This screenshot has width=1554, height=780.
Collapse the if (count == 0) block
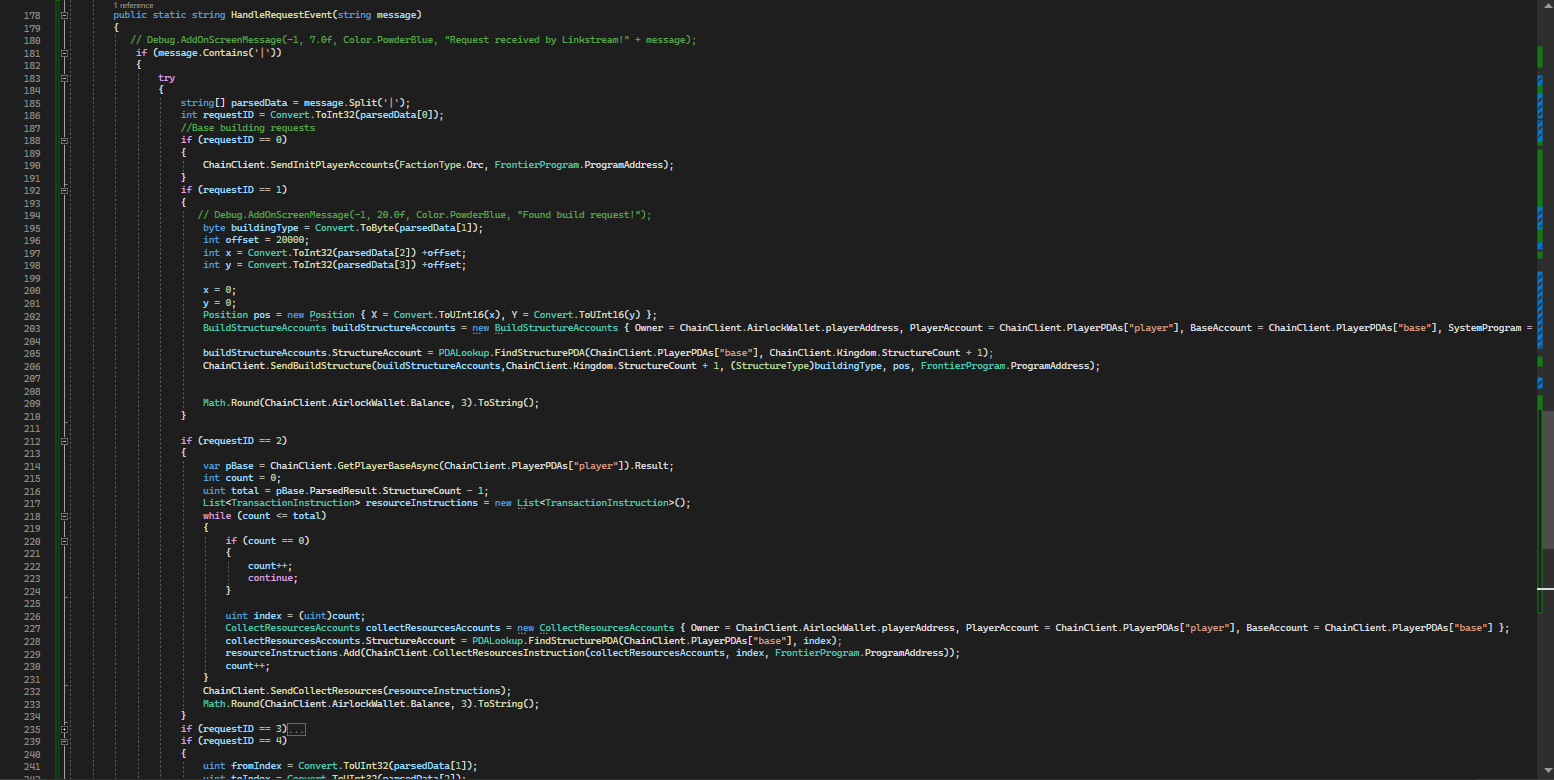[x=63, y=540]
